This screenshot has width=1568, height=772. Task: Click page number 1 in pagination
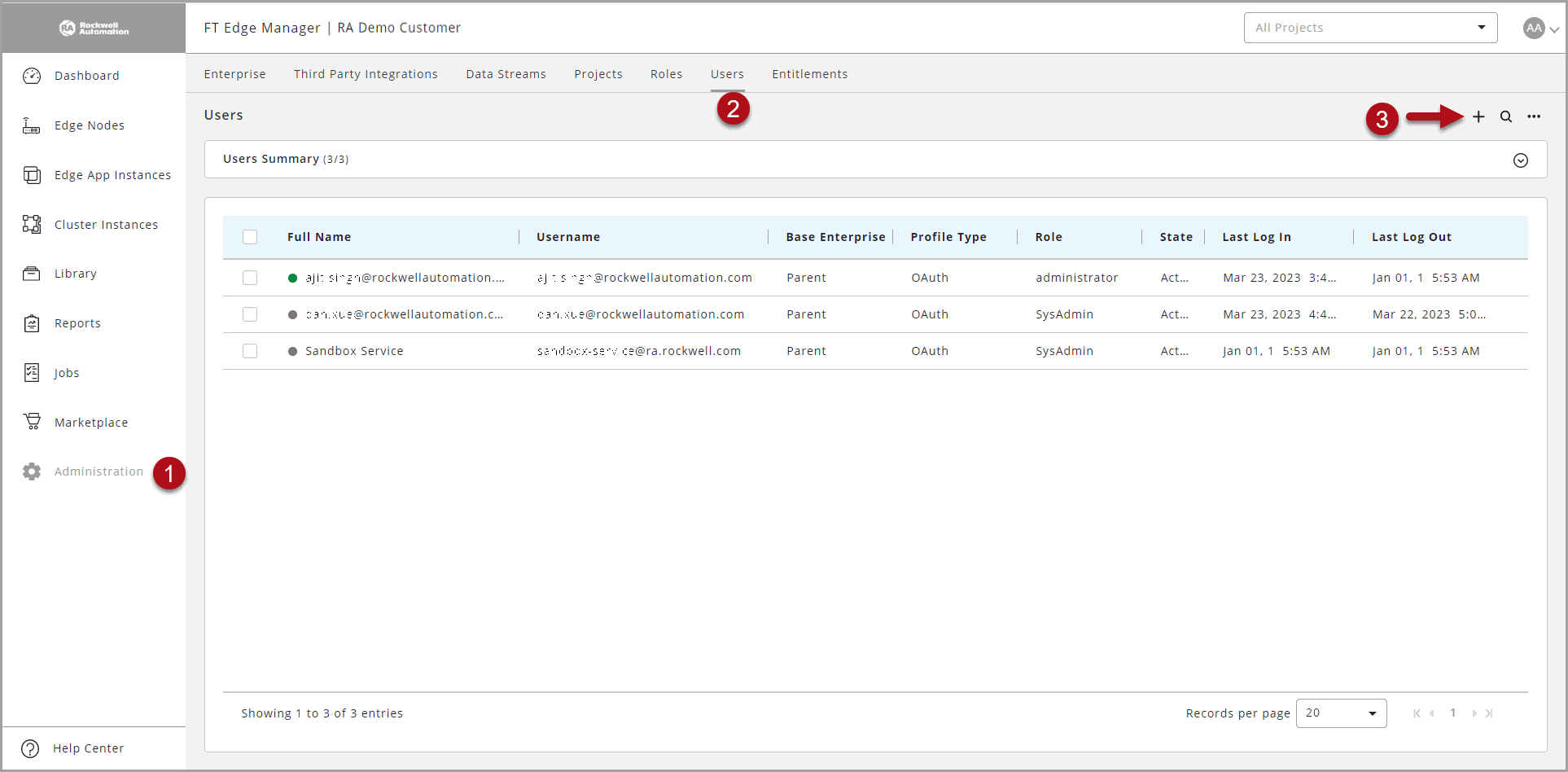[1453, 713]
